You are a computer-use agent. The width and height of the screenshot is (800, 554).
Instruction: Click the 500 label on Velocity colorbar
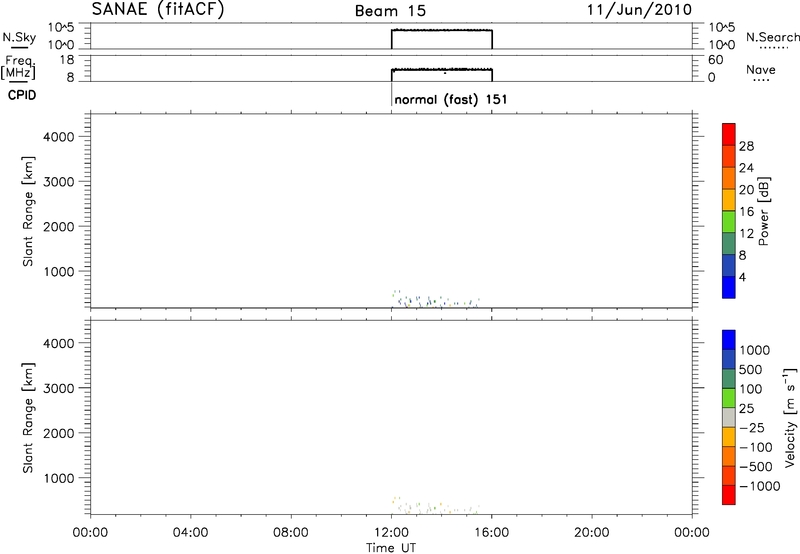tap(750, 370)
